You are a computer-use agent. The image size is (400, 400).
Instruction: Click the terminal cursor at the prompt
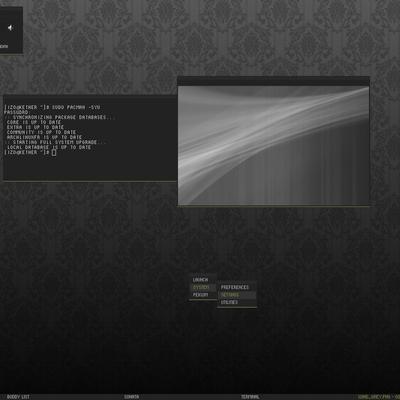pyautogui.click(x=54, y=152)
